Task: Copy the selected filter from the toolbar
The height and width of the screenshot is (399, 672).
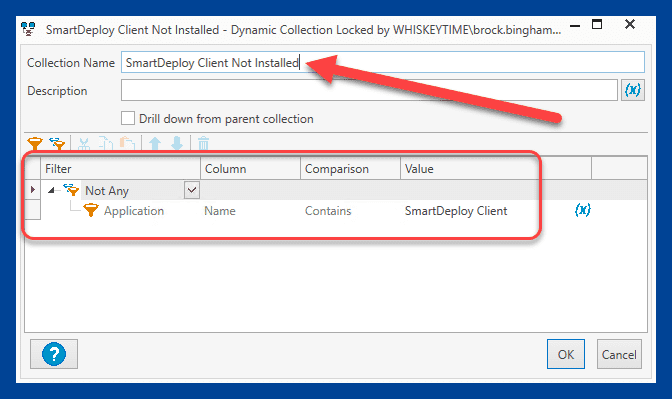Action: [105, 143]
